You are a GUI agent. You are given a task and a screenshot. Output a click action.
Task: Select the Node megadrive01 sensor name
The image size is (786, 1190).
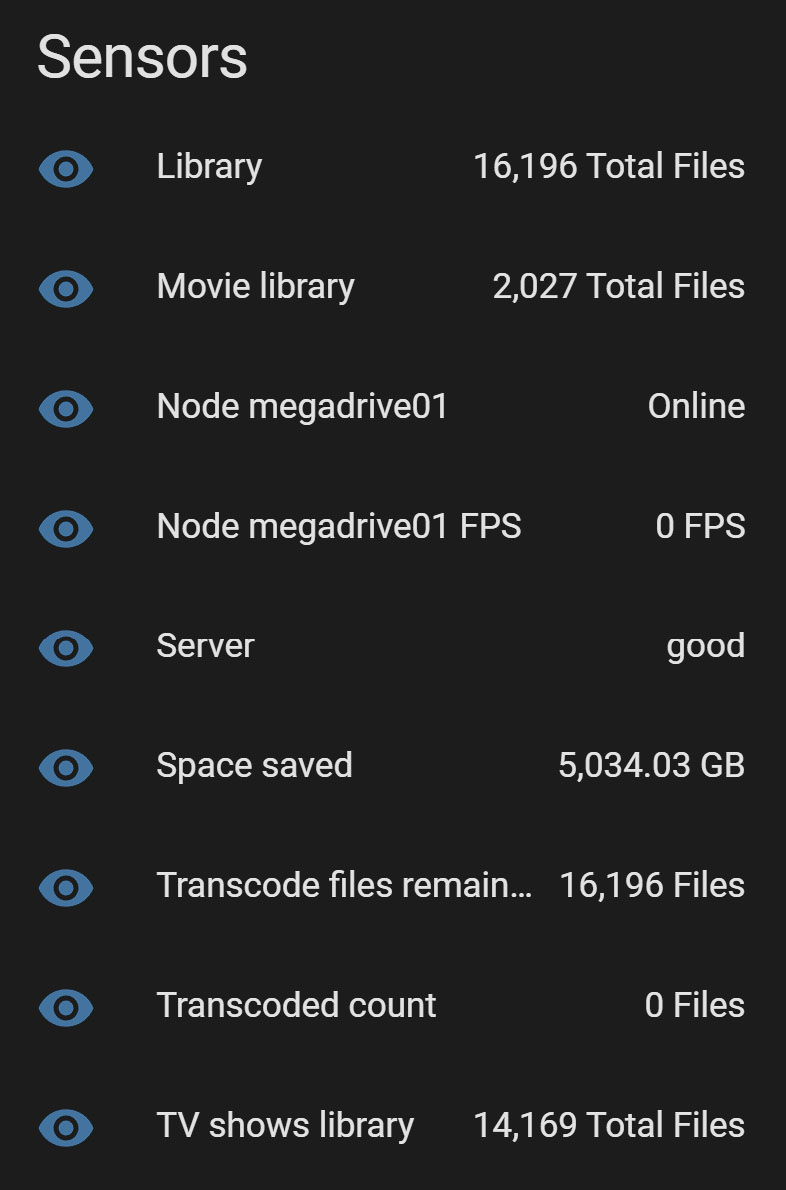(x=302, y=406)
